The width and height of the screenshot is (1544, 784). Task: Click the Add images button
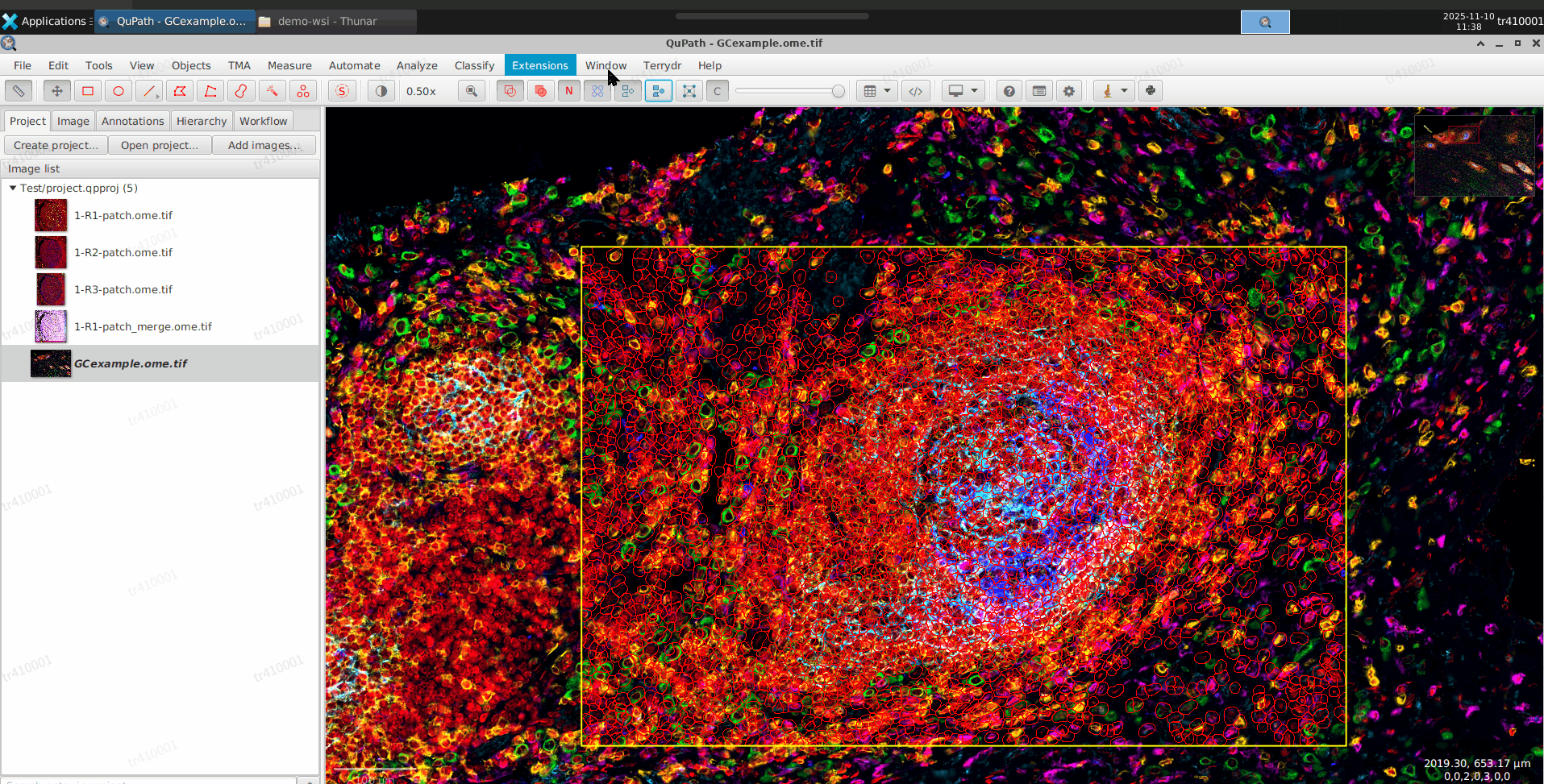pyautogui.click(x=264, y=145)
